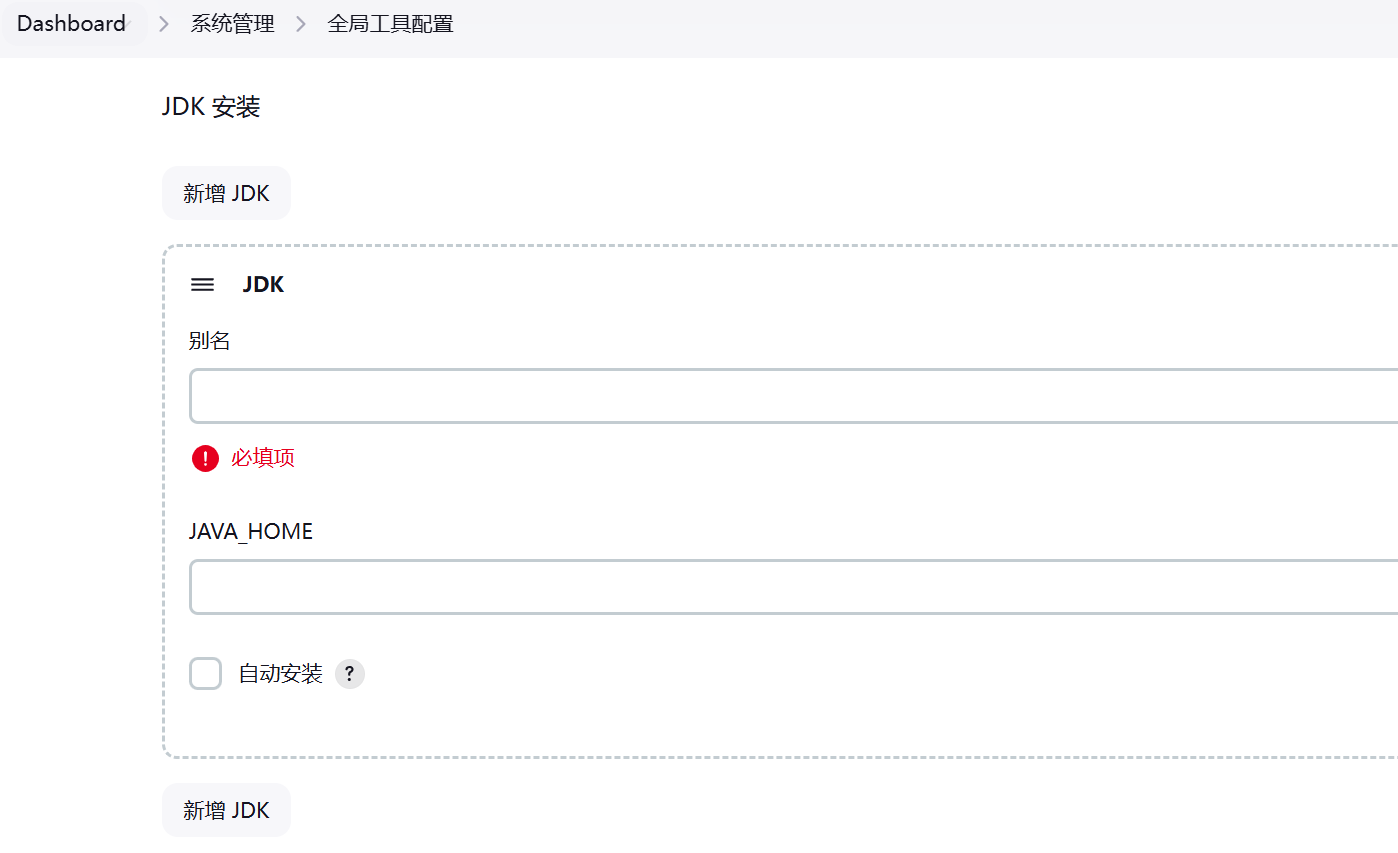1398x853 pixels.
Task: Enable the 自动安装 checkbox
Action: 205,674
